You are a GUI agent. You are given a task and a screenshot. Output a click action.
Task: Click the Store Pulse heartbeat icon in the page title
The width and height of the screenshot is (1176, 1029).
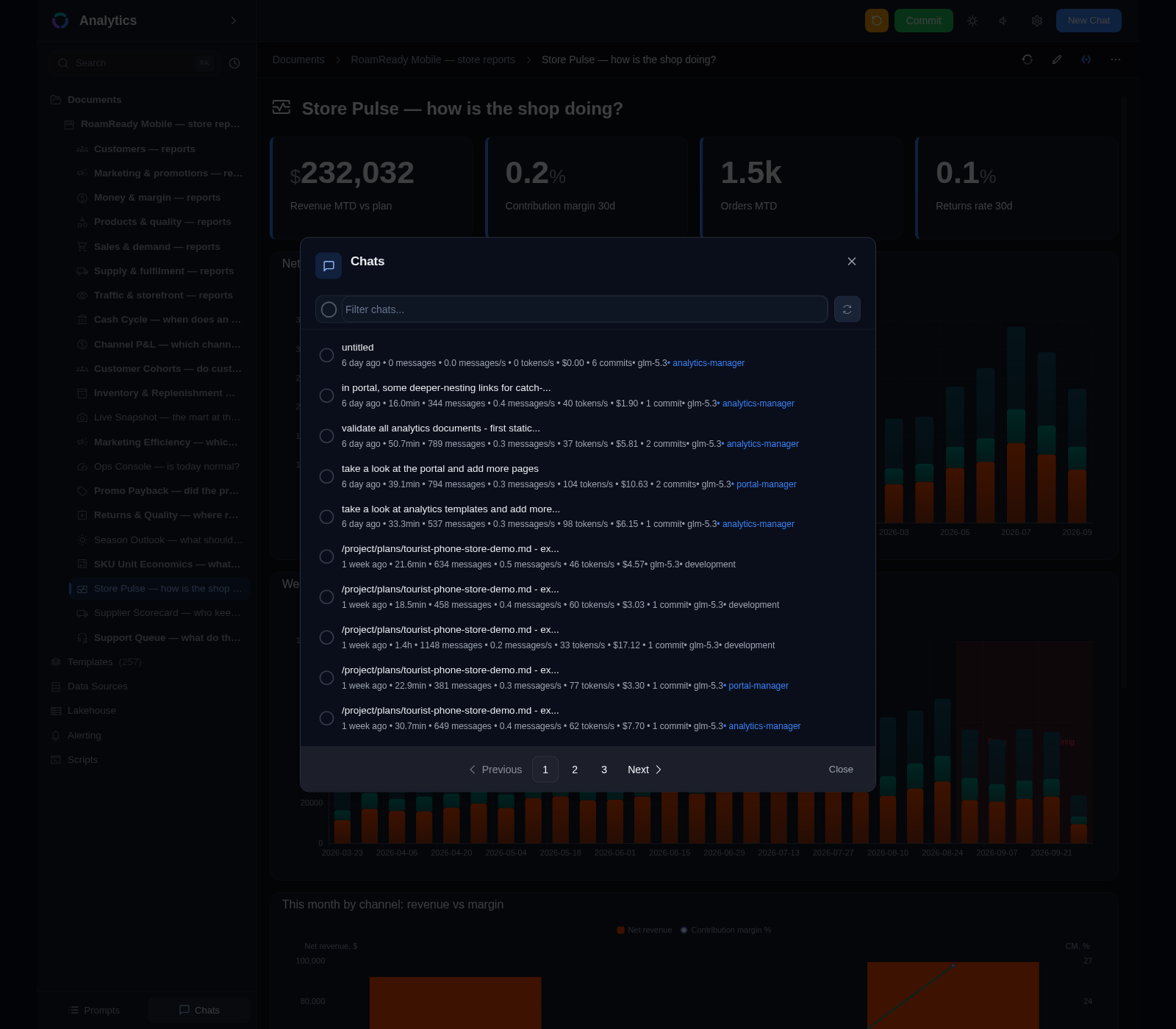tap(282, 107)
